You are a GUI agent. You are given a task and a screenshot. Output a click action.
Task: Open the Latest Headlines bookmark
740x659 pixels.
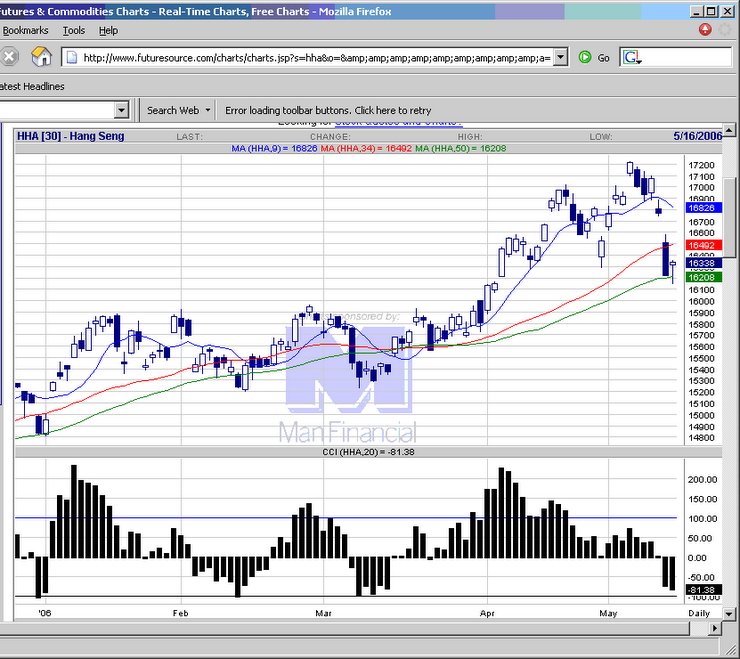tap(32, 86)
